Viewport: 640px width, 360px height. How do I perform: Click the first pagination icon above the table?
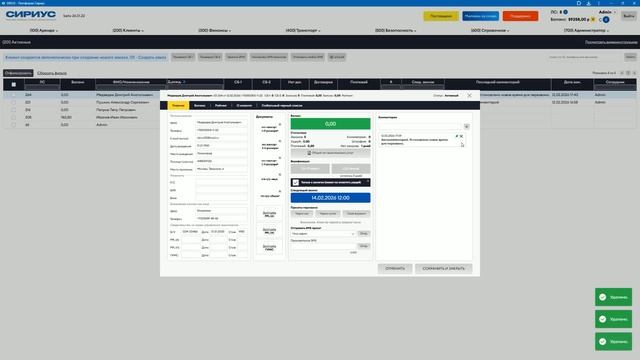tap(622, 73)
